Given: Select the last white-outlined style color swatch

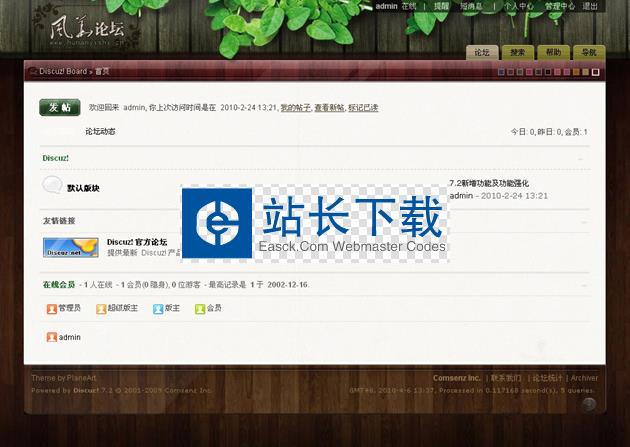Looking at the screenshot, I should tap(596, 72).
